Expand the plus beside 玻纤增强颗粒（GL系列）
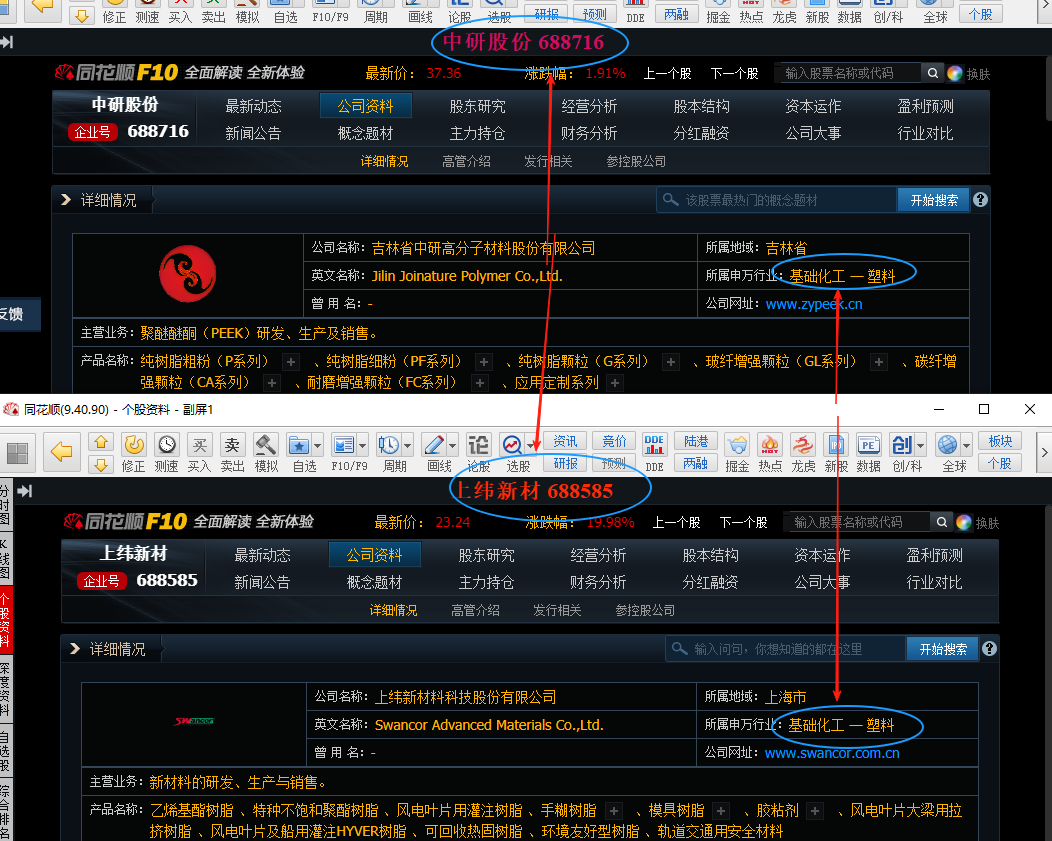1052x841 pixels. click(x=878, y=362)
